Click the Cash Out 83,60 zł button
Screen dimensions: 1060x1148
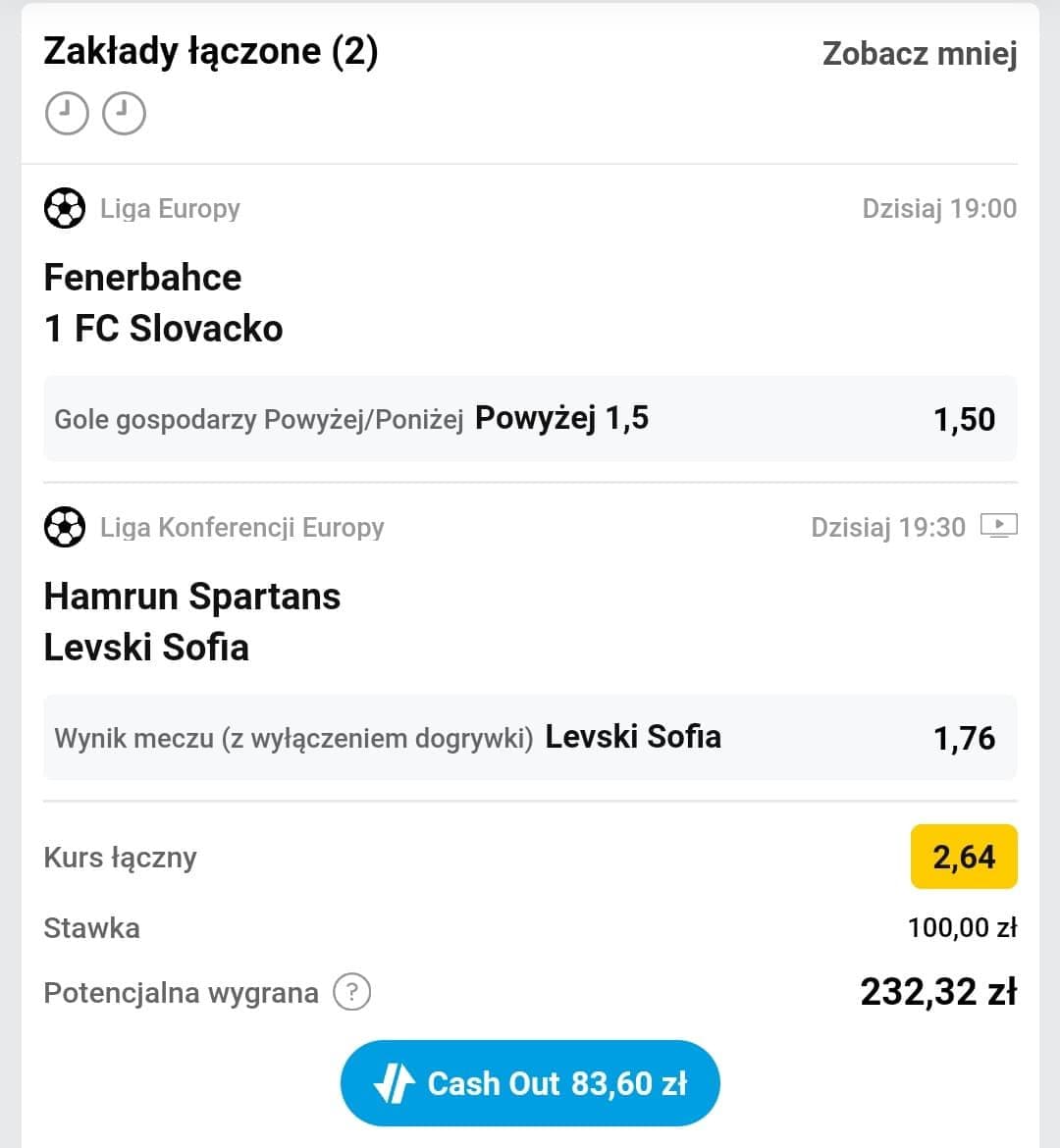pos(530,1083)
